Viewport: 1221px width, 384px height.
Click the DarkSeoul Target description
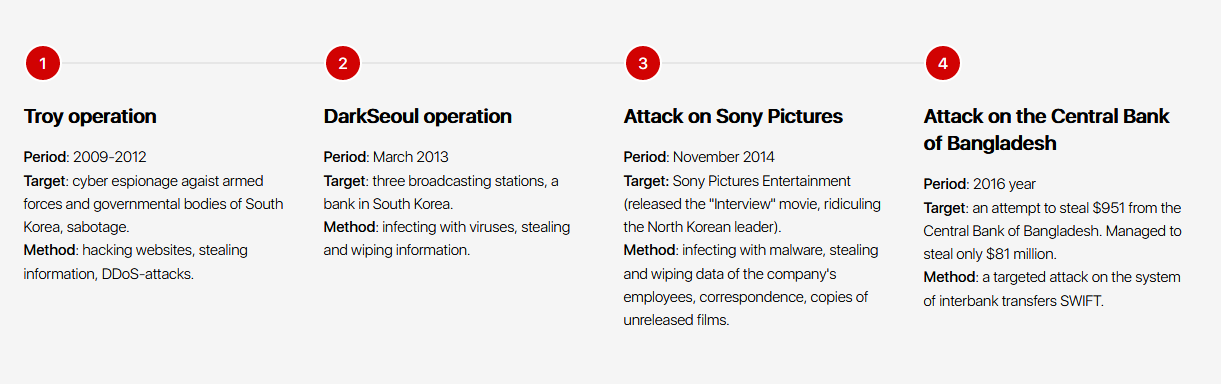click(x=441, y=192)
